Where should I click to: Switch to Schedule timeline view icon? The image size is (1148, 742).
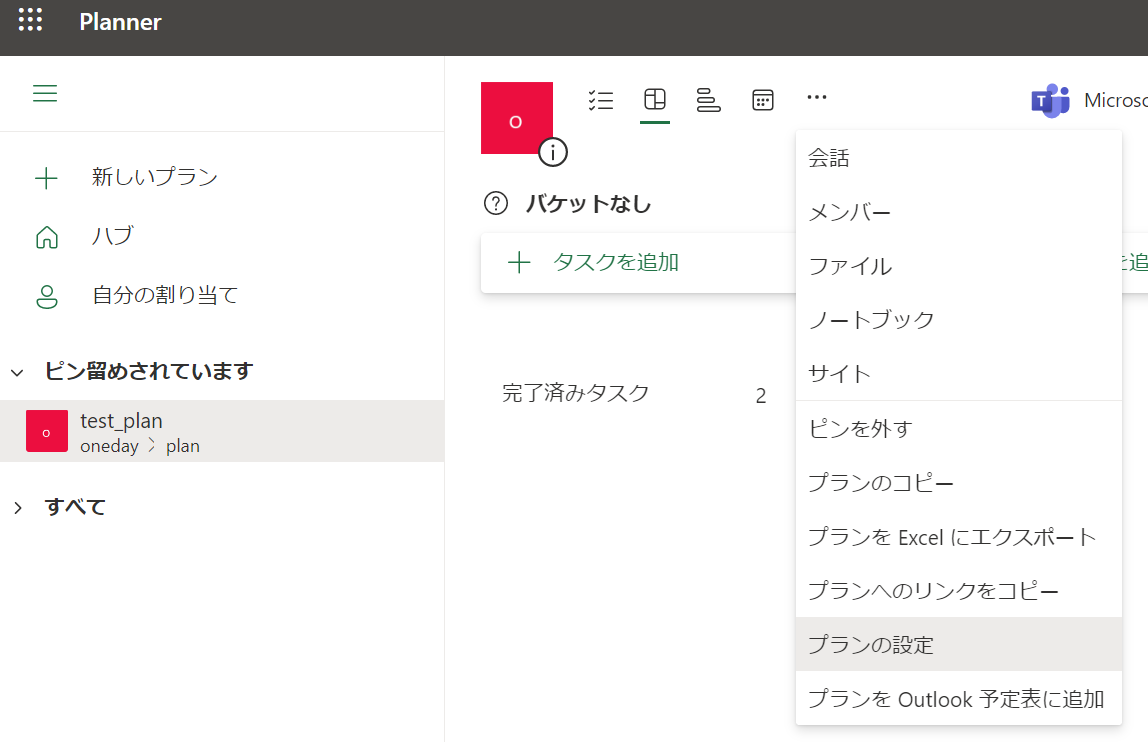tap(708, 100)
